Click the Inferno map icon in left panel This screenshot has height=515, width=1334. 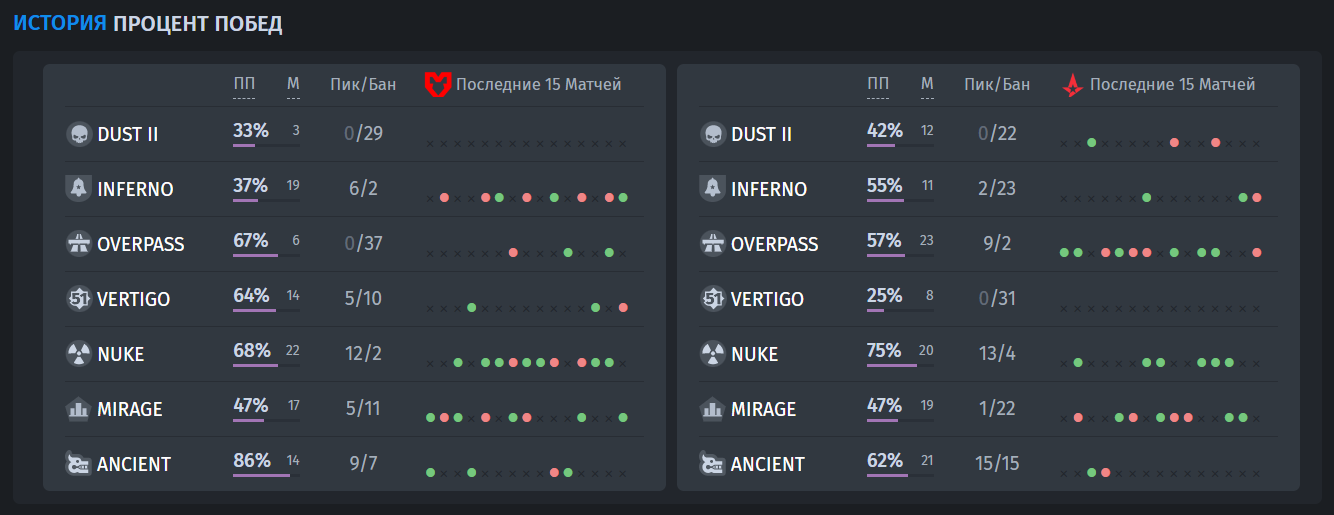coord(79,189)
